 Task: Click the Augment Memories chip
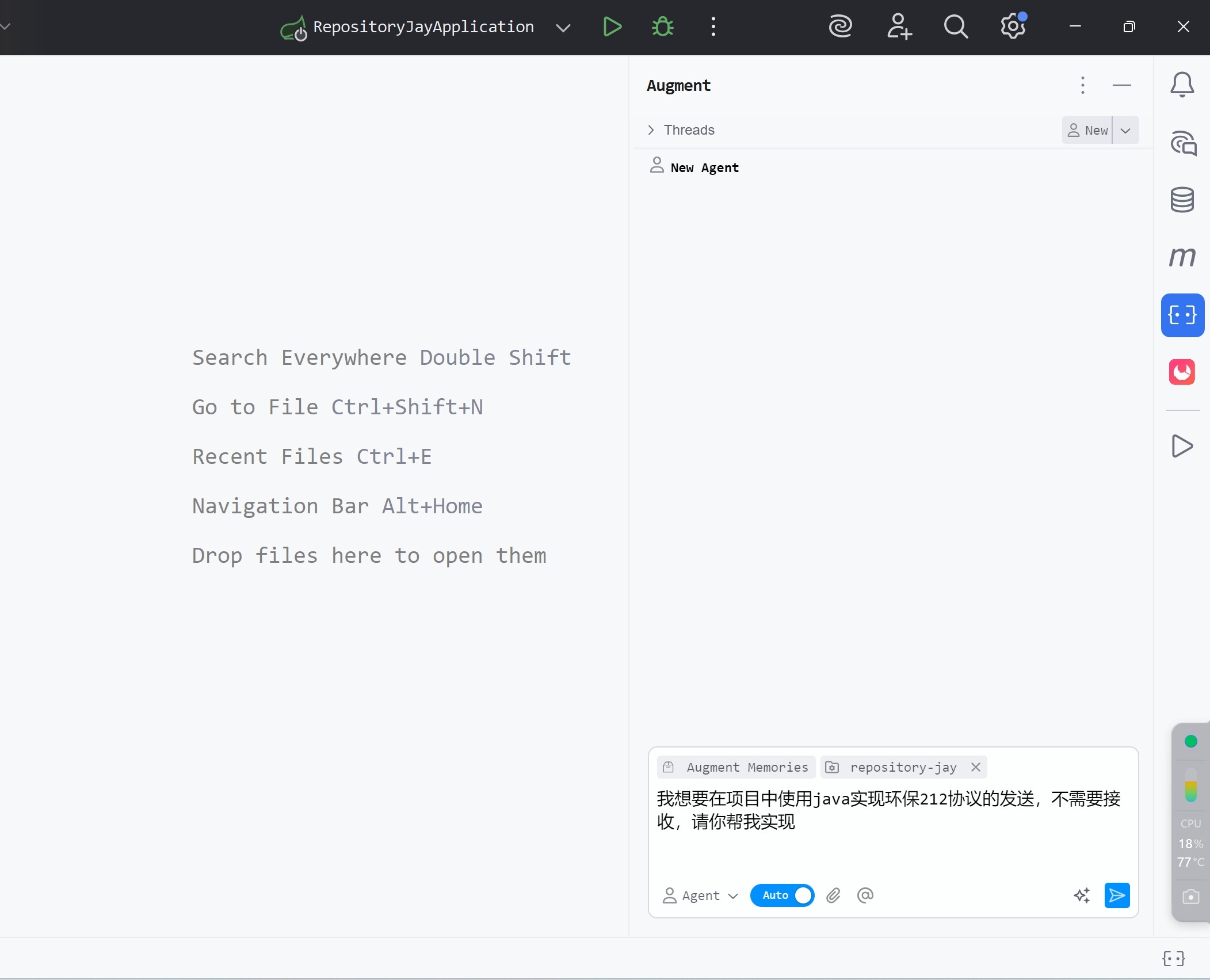click(x=736, y=767)
